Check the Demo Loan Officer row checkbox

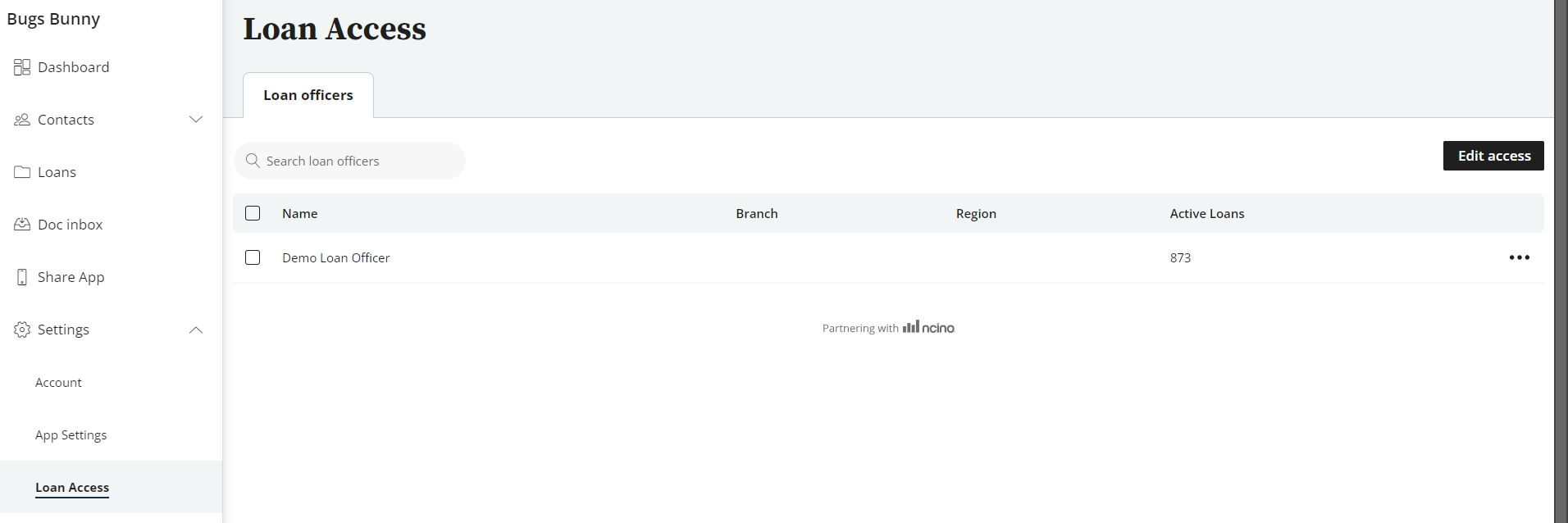click(x=253, y=257)
